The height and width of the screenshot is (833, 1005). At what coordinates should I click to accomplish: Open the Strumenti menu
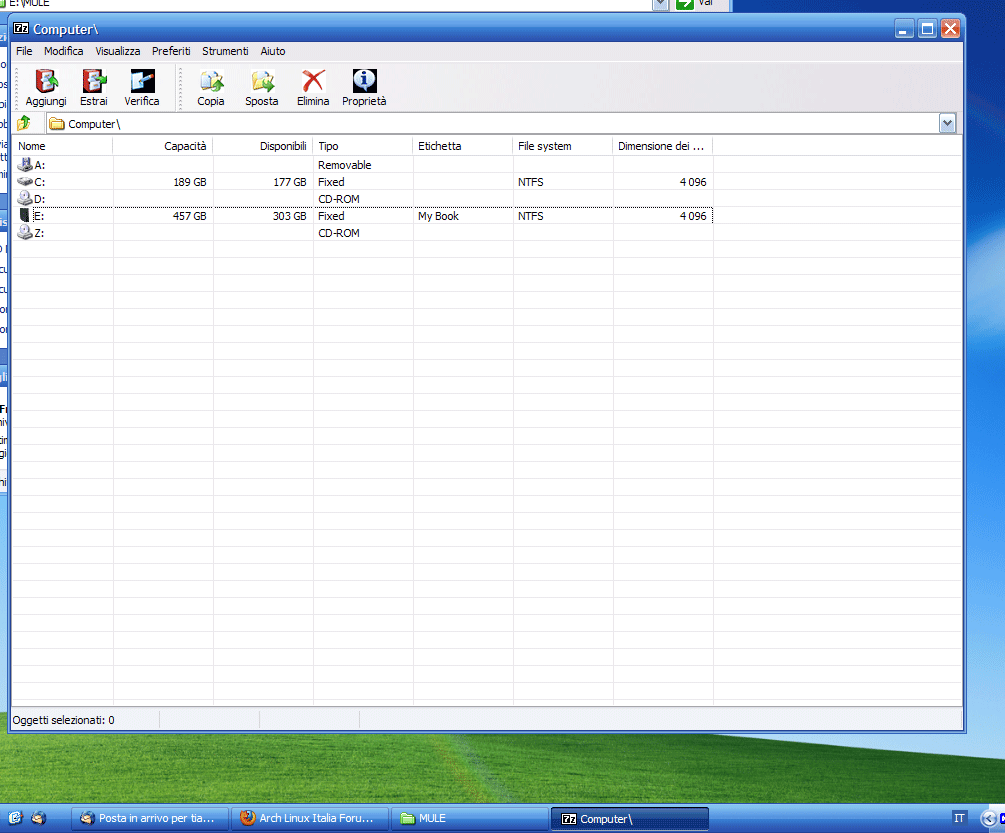click(x=225, y=51)
